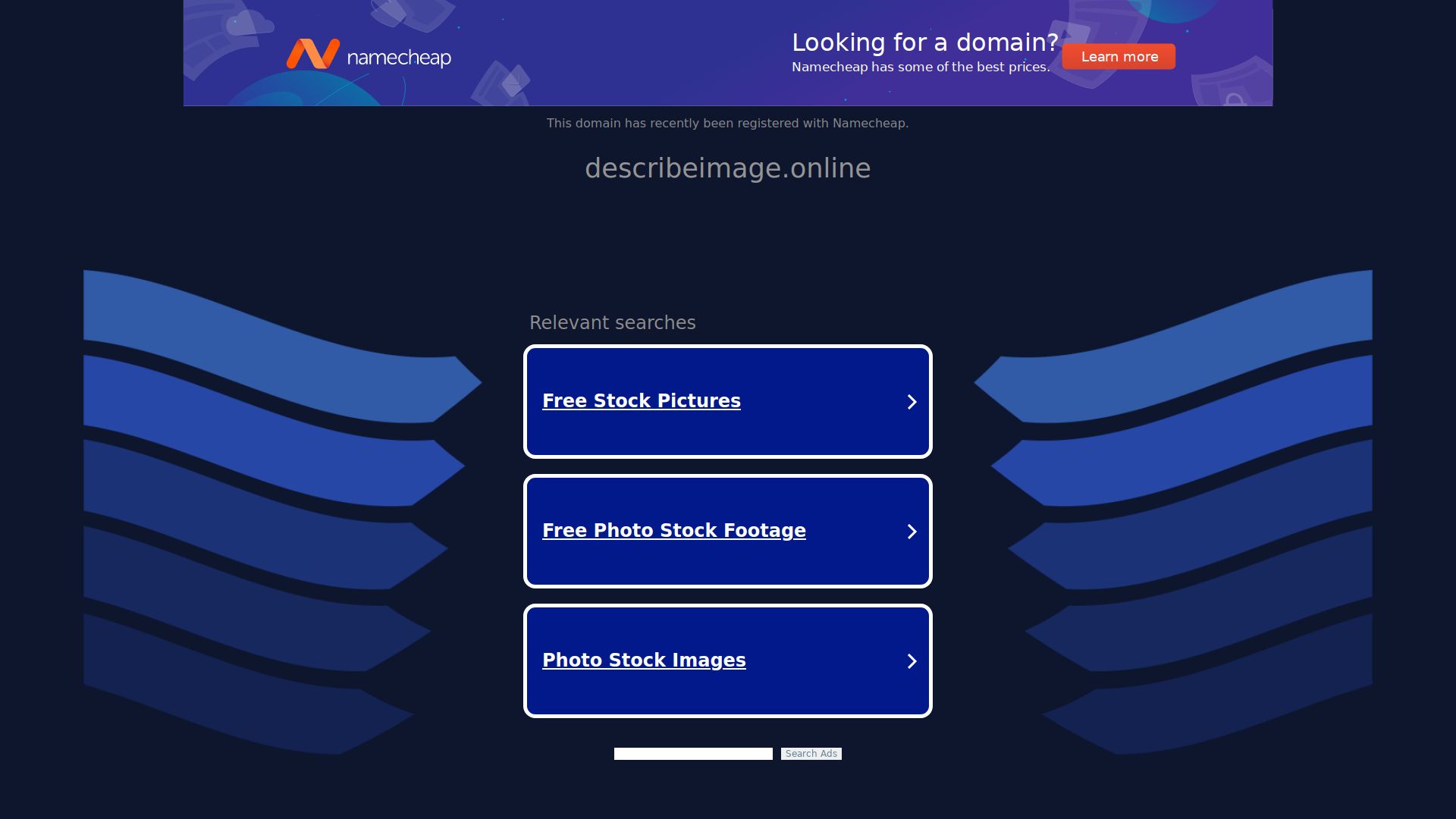The image size is (1456, 819).
Task: Click the orange Namecheap 'N' emblem
Action: point(312,54)
